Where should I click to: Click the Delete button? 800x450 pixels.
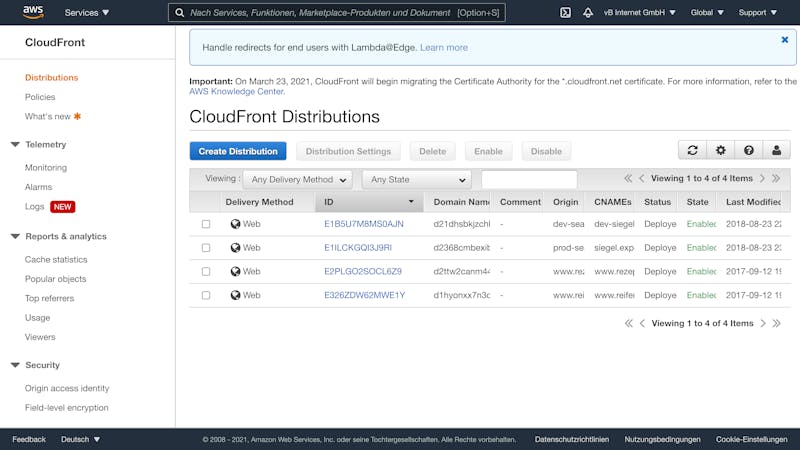(433, 151)
